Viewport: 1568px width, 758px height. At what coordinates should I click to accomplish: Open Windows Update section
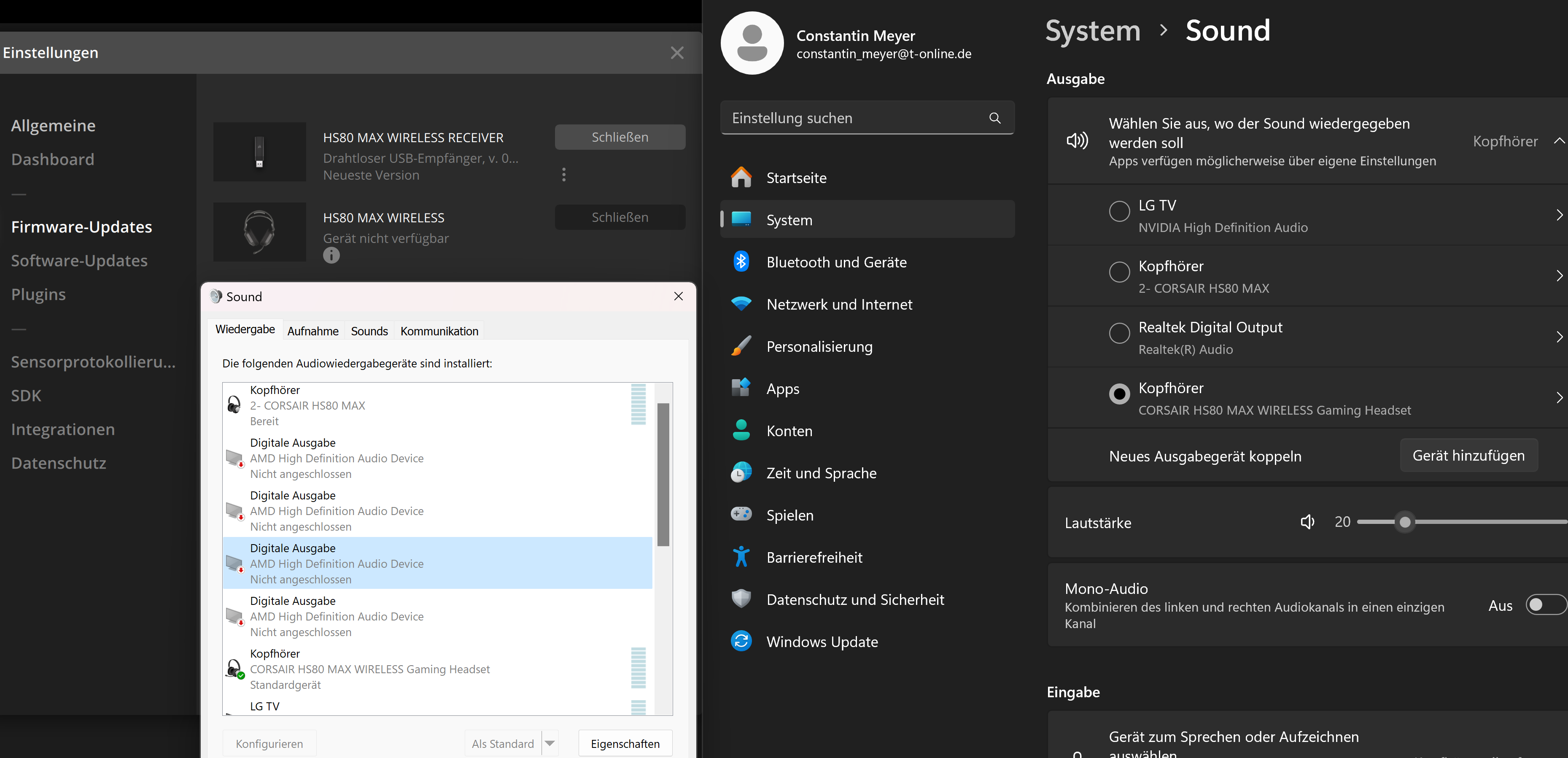click(x=821, y=642)
